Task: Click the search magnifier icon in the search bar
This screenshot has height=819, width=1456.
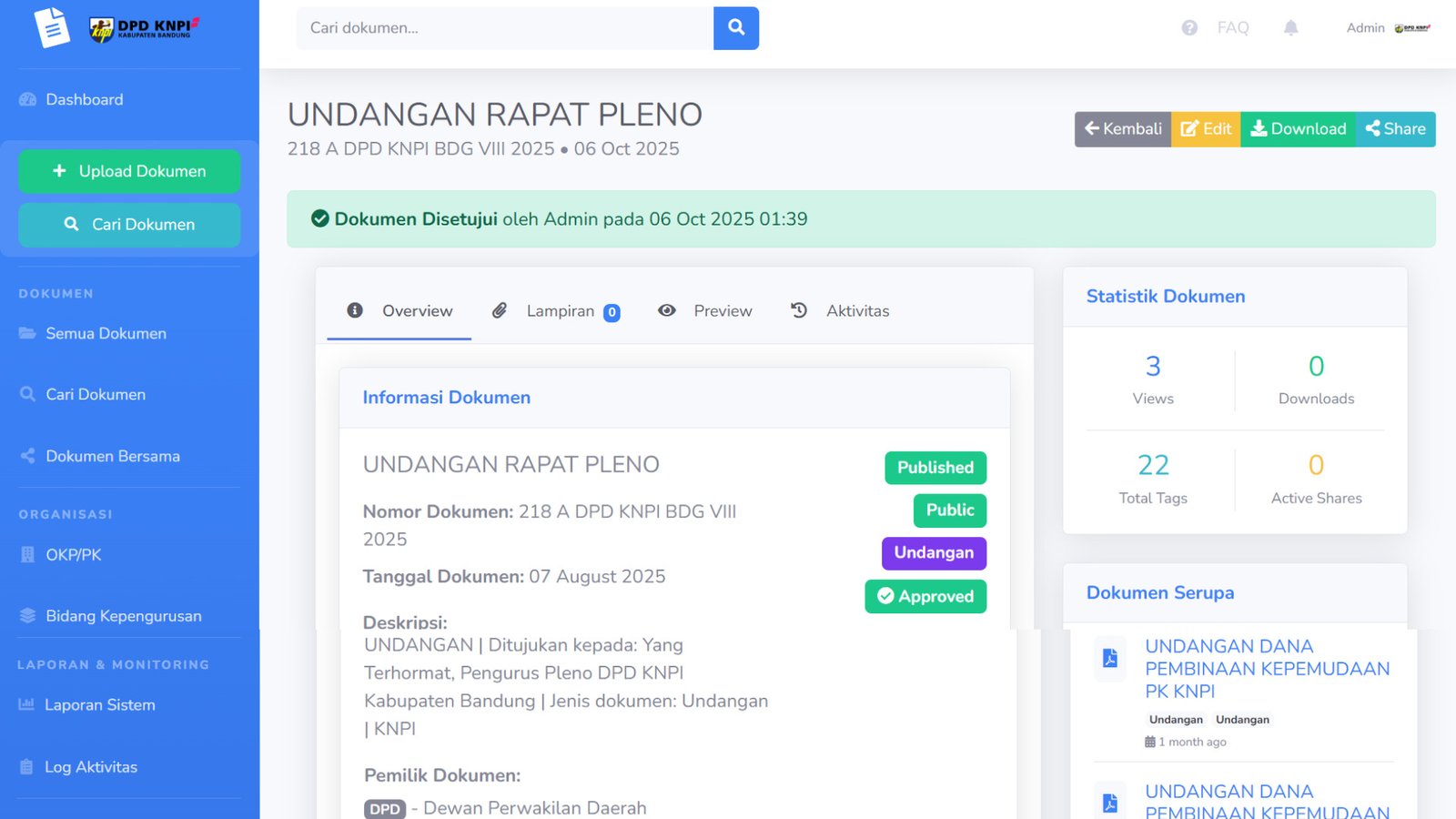Action: click(735, 27)
